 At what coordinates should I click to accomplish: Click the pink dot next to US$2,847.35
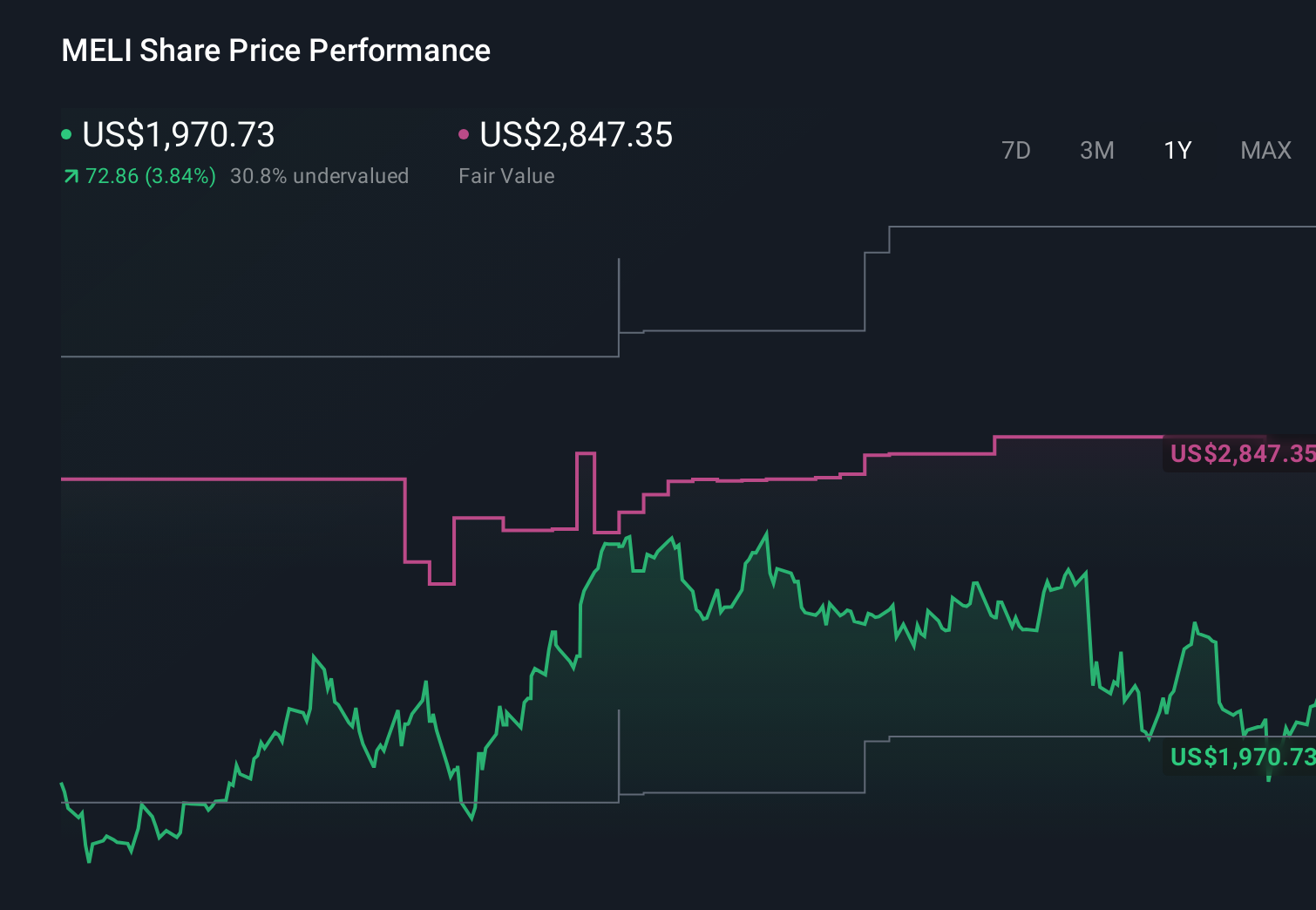pyautogui.click(x=465, y=133)
